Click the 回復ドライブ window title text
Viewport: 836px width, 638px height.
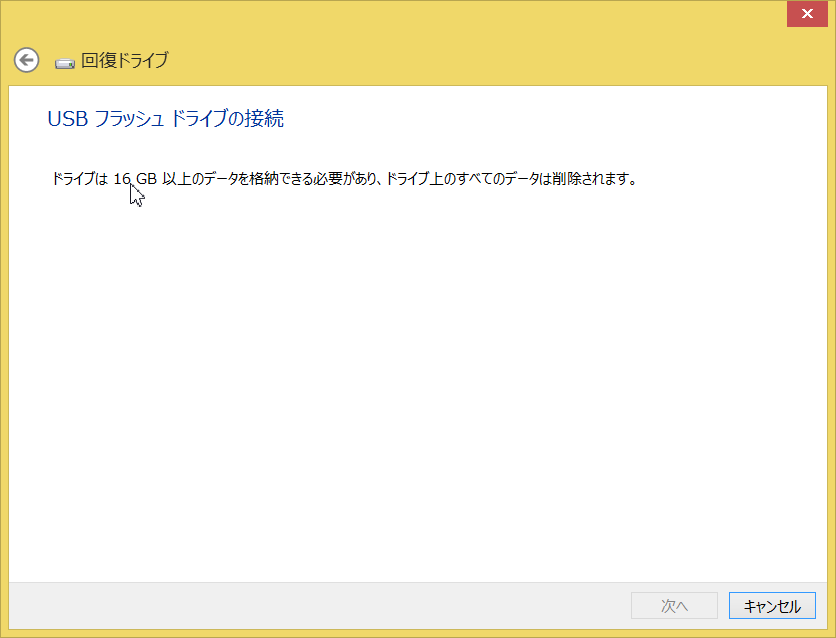(124, 60)
